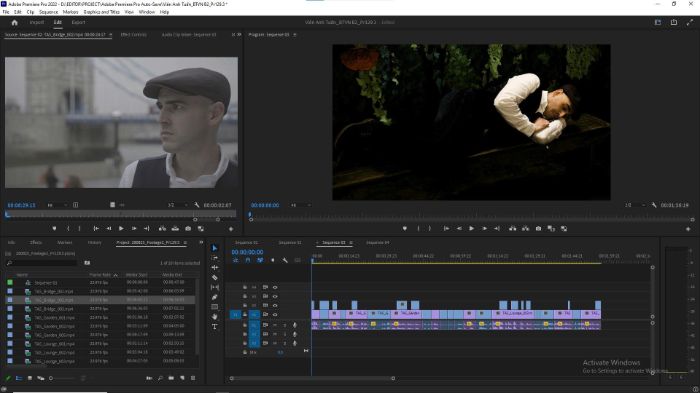The width and height of the screenshot is (700, 393).
Task: Click New Item icon in Project panel
Action: pos(182,378)
